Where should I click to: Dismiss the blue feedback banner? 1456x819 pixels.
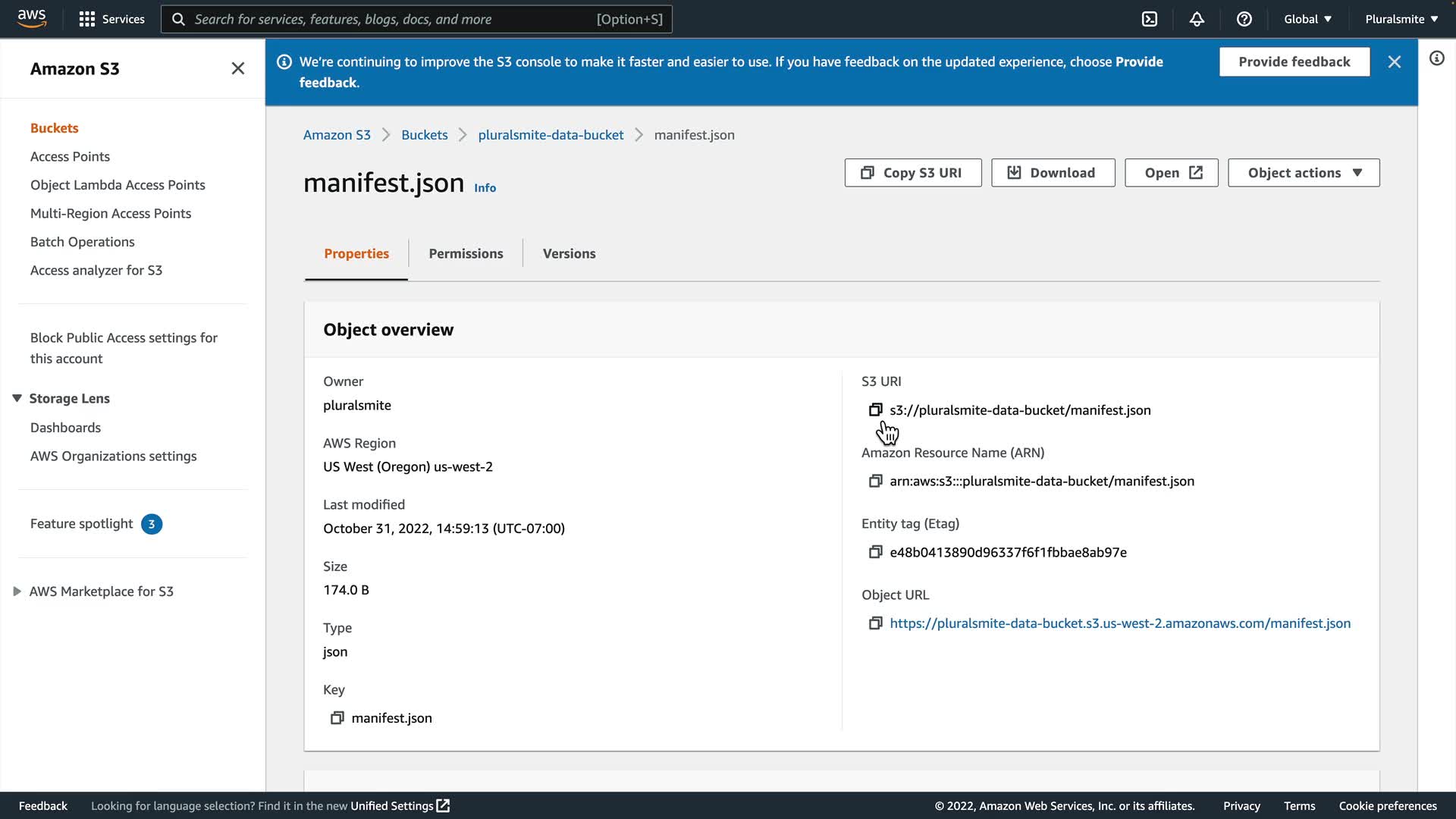(x=1394, y=62)
